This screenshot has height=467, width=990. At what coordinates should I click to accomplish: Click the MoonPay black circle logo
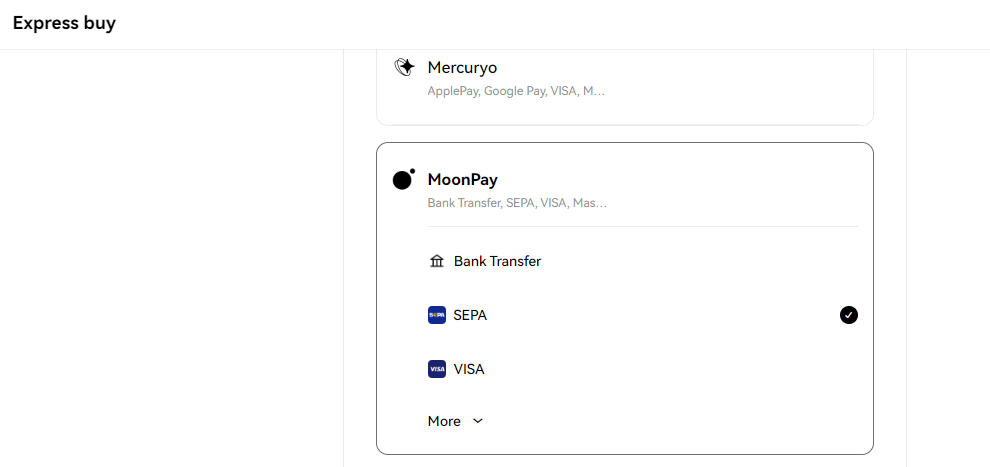click(x=404, y=179)
